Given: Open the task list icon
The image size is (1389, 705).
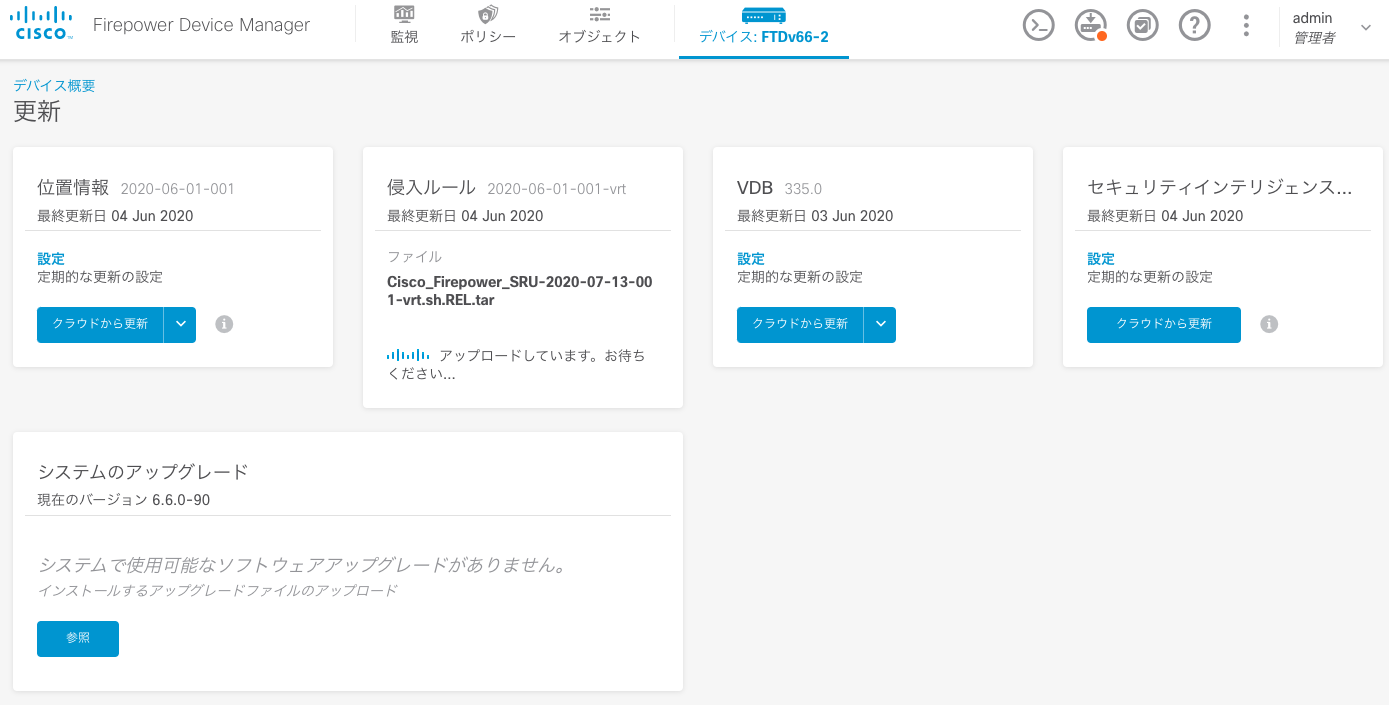Looking at the screenshot, I should tap(1143, 26).
